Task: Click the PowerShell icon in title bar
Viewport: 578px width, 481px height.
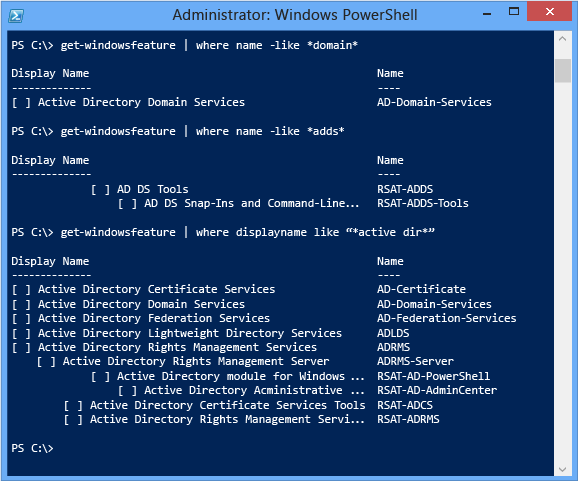Action: point(17,16)
